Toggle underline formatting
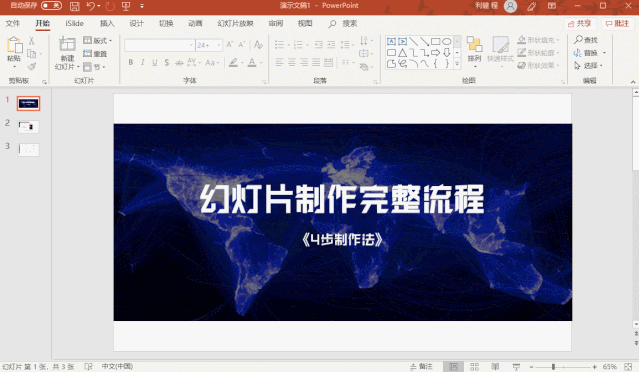 click(x=155, y=62)
